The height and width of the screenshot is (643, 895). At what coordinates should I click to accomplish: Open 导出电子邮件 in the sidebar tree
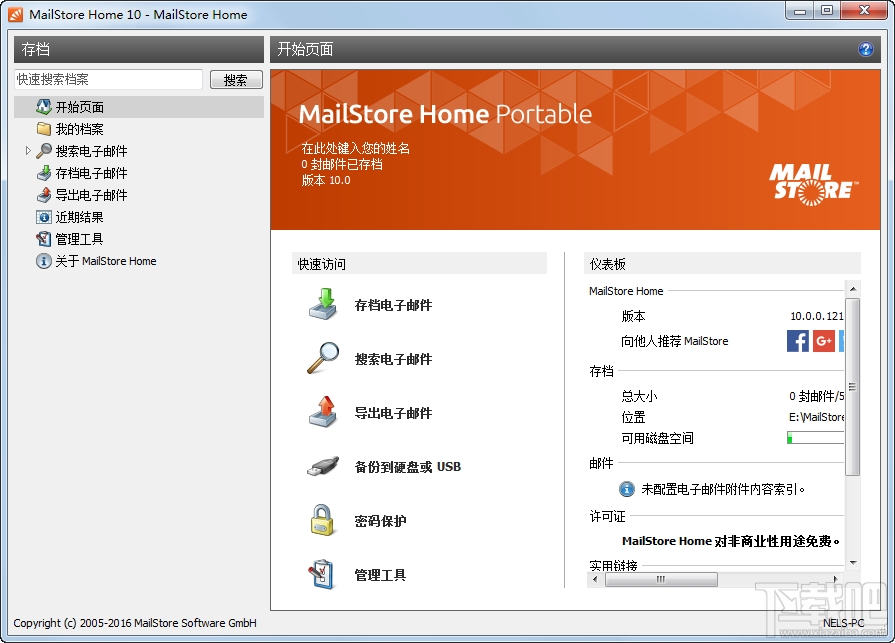[x=91, y=195]
